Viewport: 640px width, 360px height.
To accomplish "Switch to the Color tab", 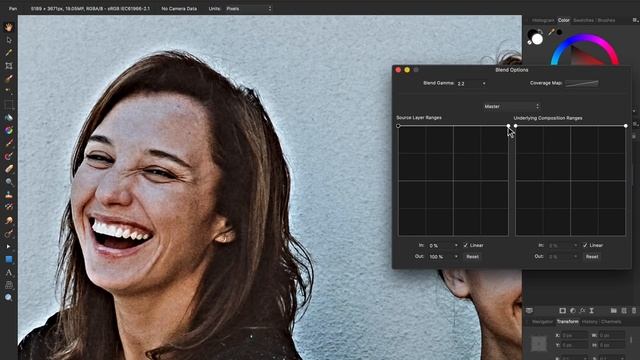I will [x=564, y=20].
